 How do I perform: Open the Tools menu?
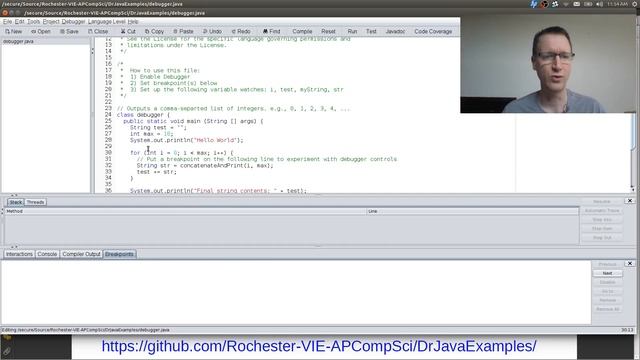[x=33, y=22]
